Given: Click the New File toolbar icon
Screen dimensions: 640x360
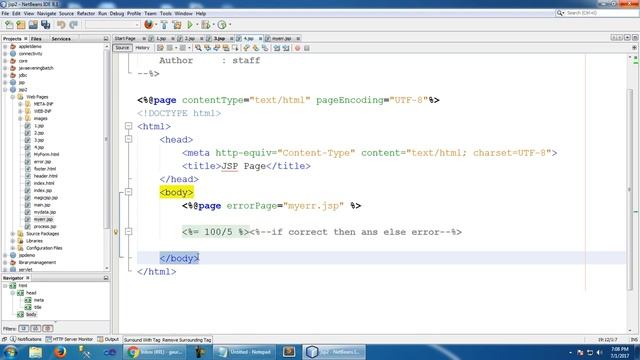Looking at the screenshot, I should [9, 25].
